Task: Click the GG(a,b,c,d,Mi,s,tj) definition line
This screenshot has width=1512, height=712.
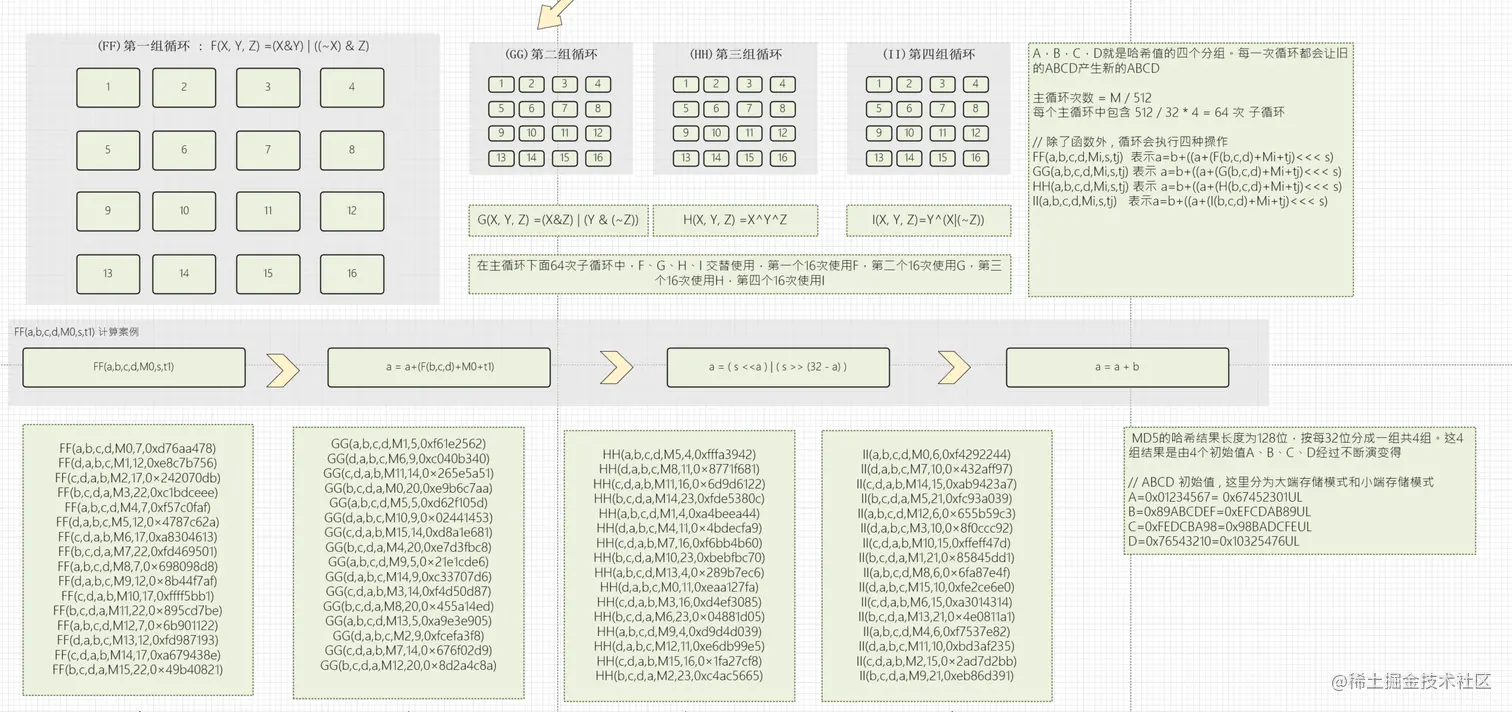Action: click(x=1187, y=171)
